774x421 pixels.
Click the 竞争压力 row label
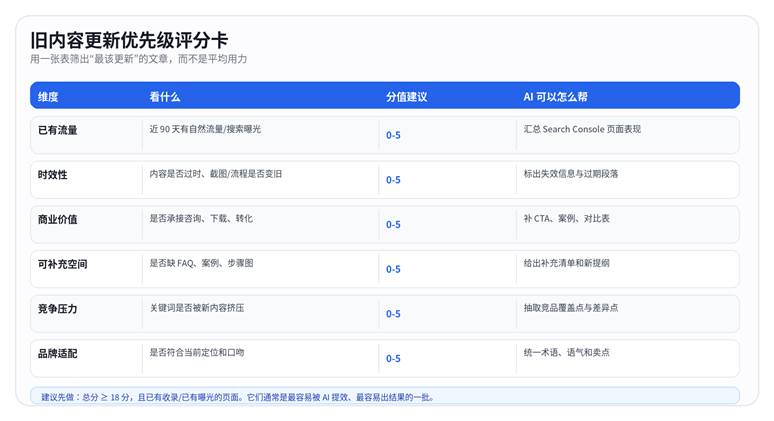pos(58,309)
